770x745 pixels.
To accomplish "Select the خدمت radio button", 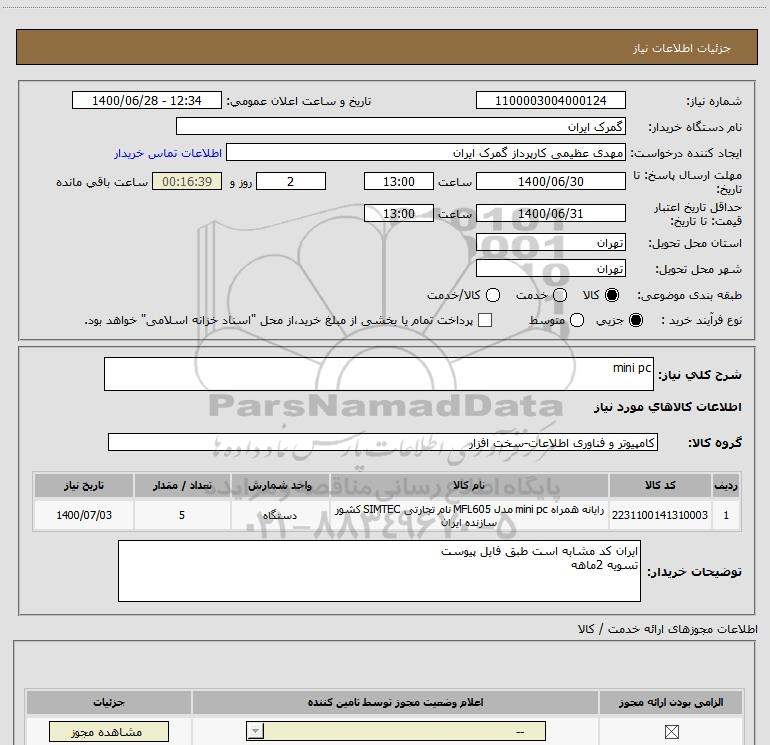I will coord(560,295).
